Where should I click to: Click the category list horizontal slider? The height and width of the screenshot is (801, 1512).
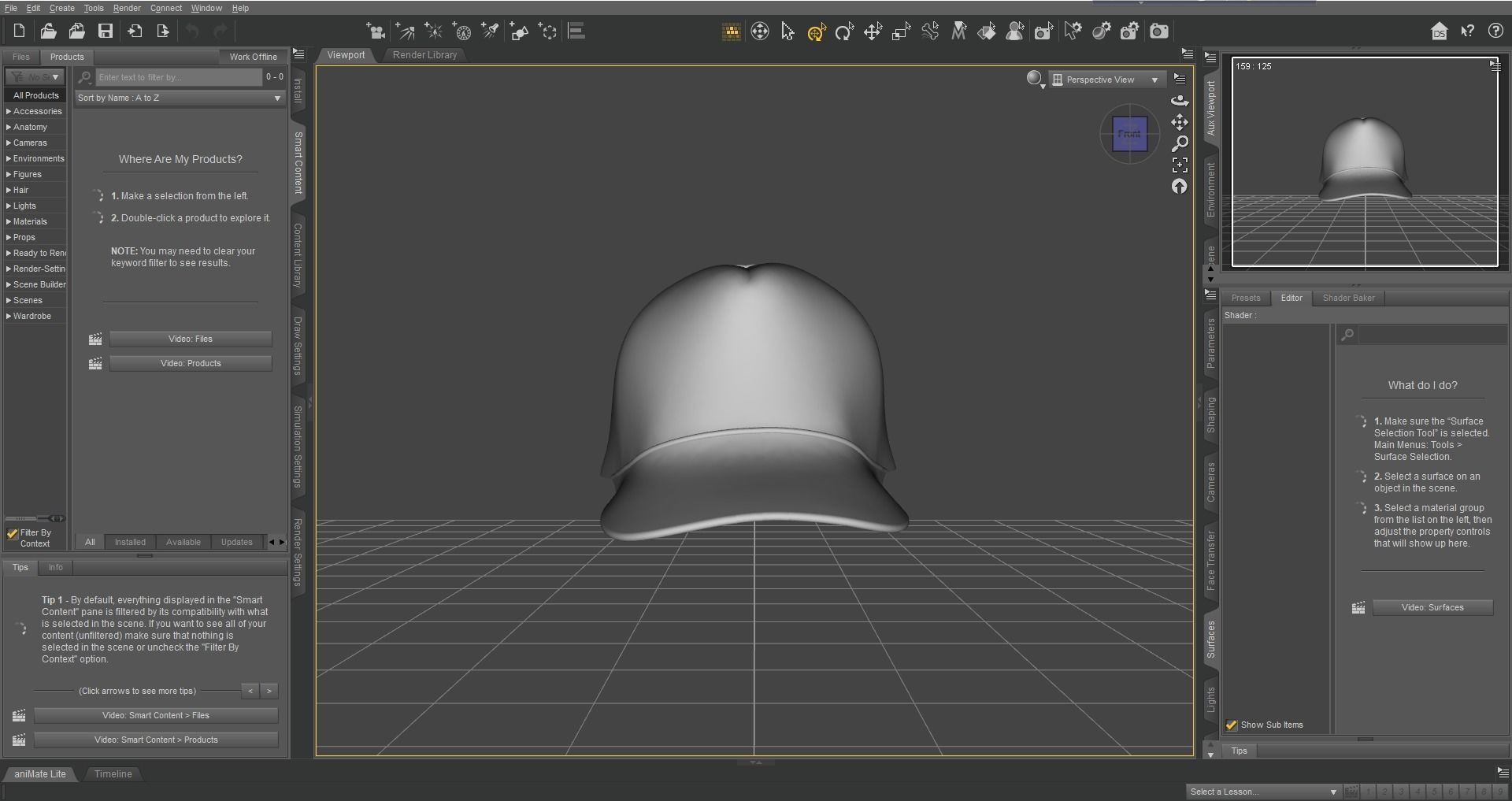[35, 518]
